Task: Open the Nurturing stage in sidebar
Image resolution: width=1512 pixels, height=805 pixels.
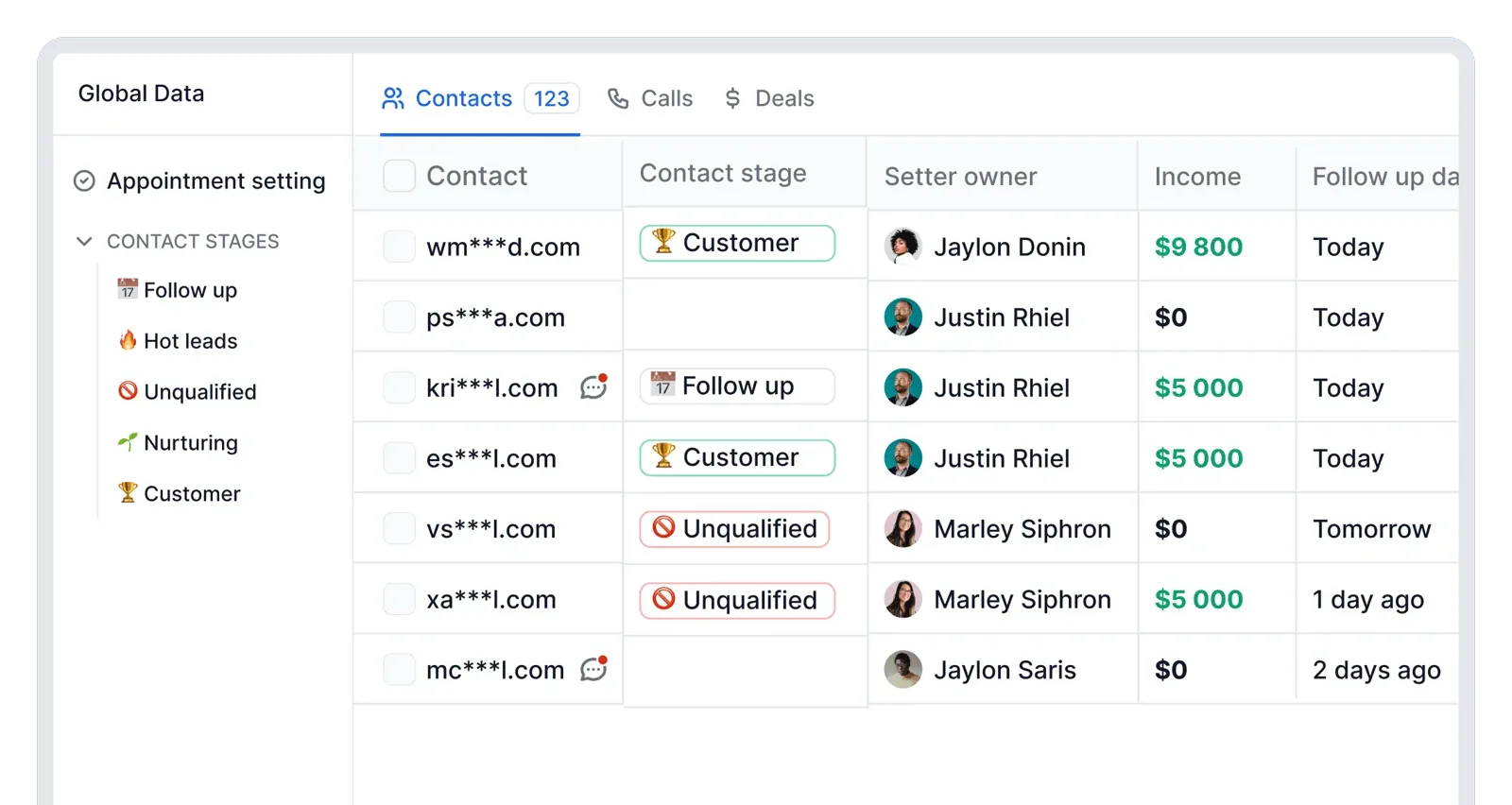Action: click(178, 442)
